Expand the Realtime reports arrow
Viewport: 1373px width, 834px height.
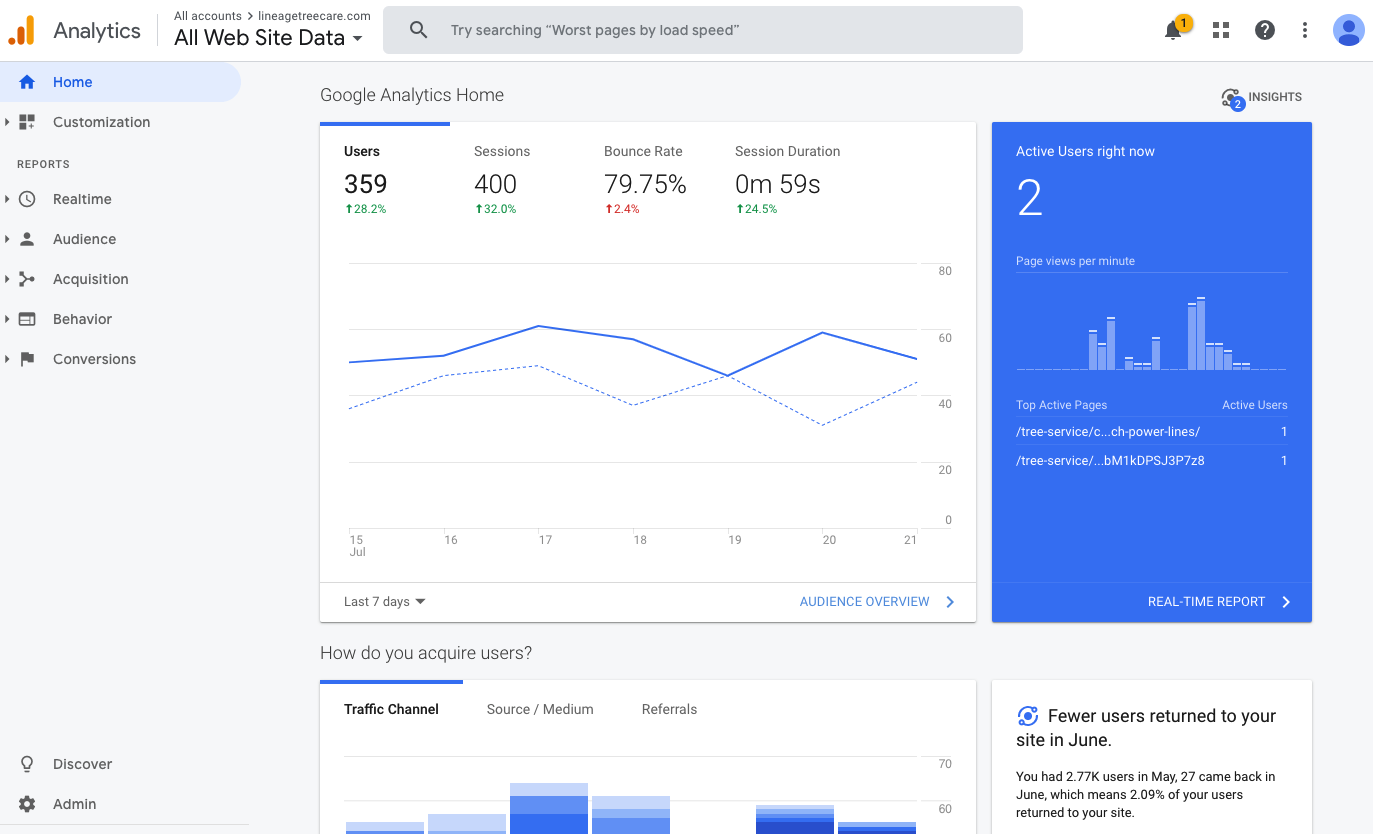7,199
